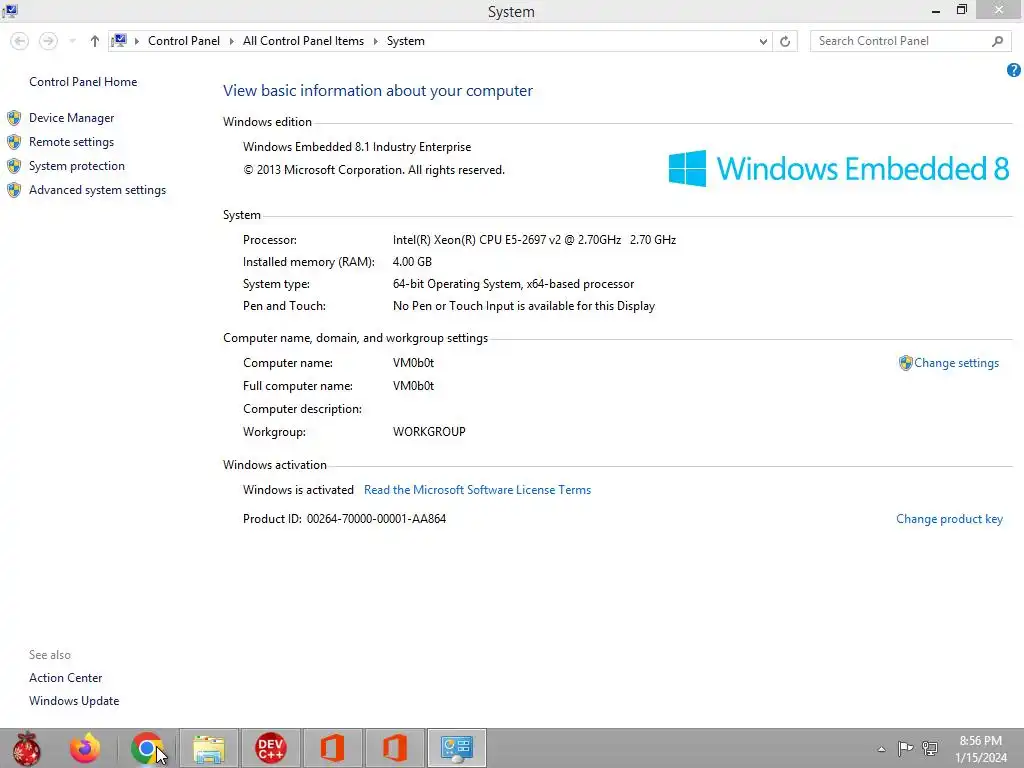The image size is (1024, 768).
Task: Refresh the System page
Action: [785, 41]
